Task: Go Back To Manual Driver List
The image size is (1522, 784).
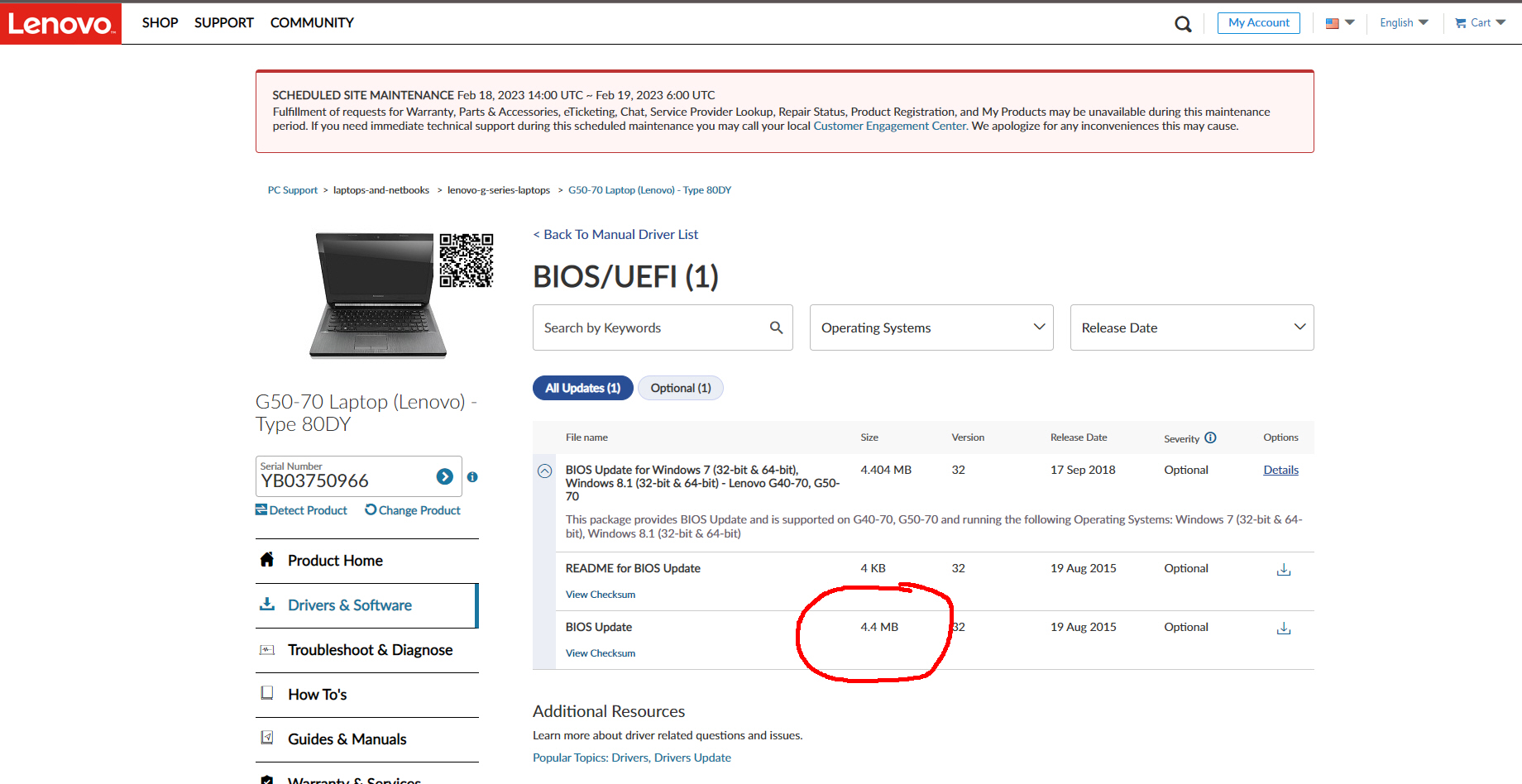Action: [615, 235]
